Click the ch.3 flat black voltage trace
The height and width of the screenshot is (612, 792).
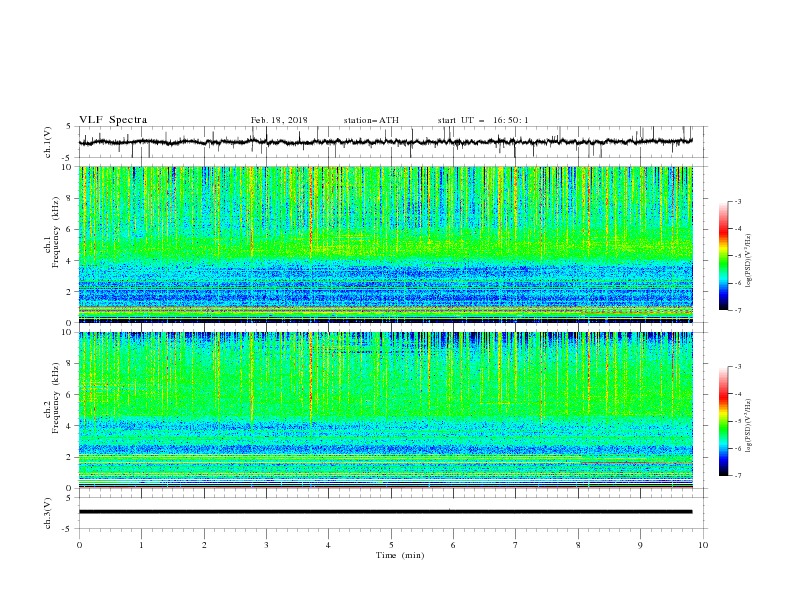pos(385,512)
